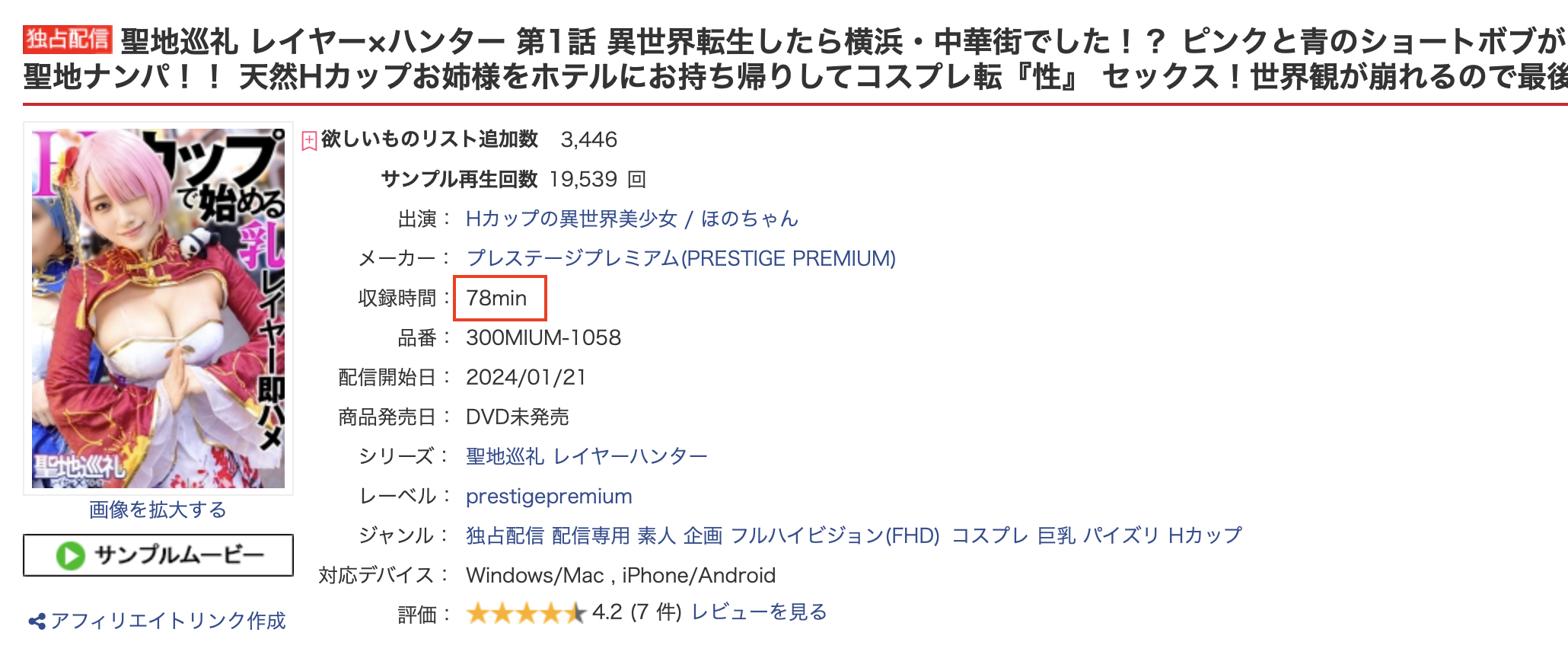Click the wishlist bookmark icon beside 欲しいものリスト追加数

[309, 141]
